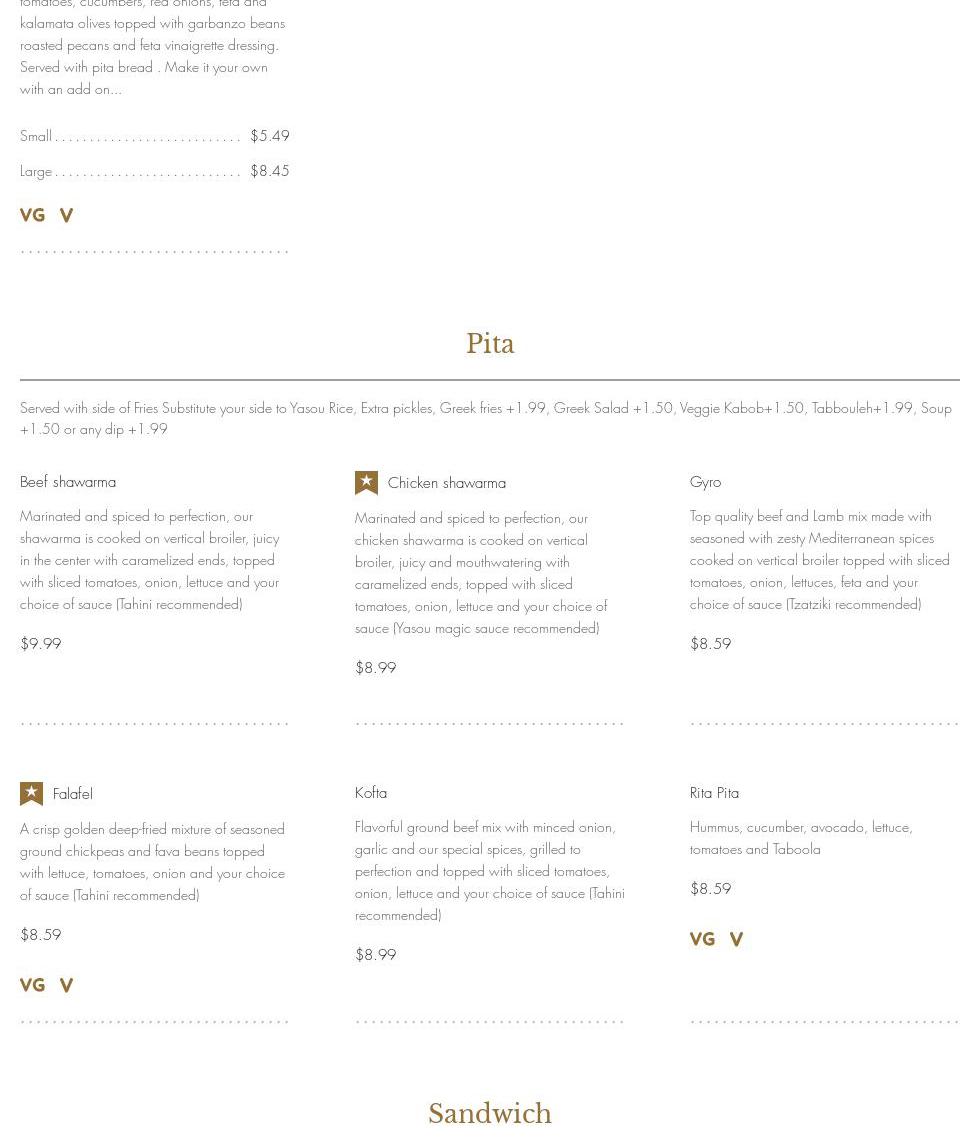This screenshot has width=965, height=1141.
Task: Select the Small size $5.49 price
Action: coord(269,136)
